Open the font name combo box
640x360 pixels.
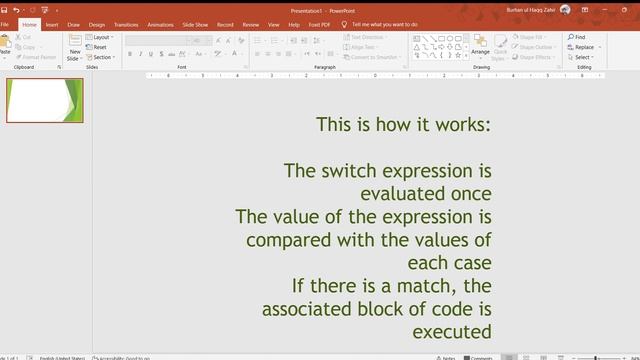click(158, 40)
